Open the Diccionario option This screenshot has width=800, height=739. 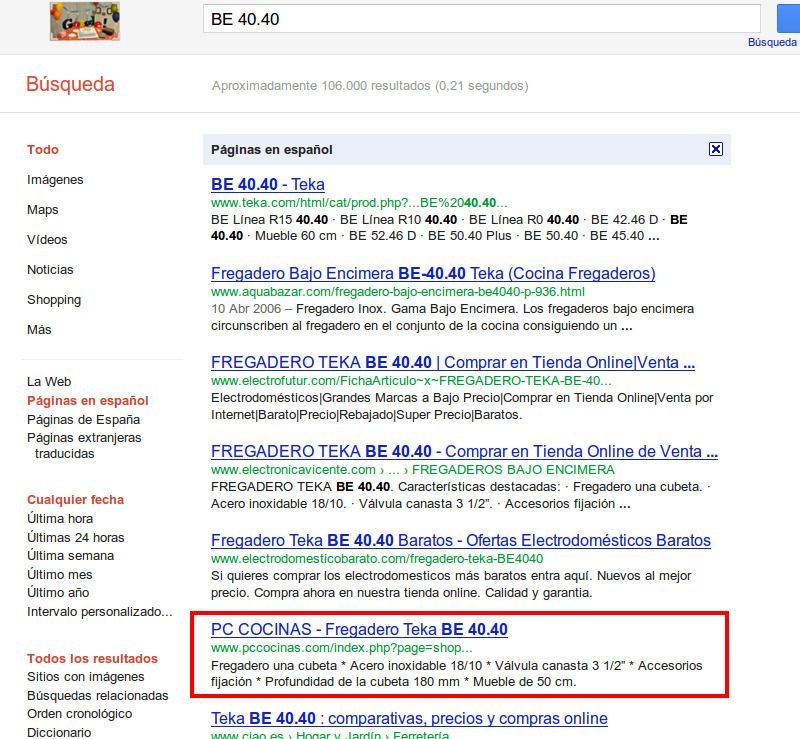click(x=59, y=732)
